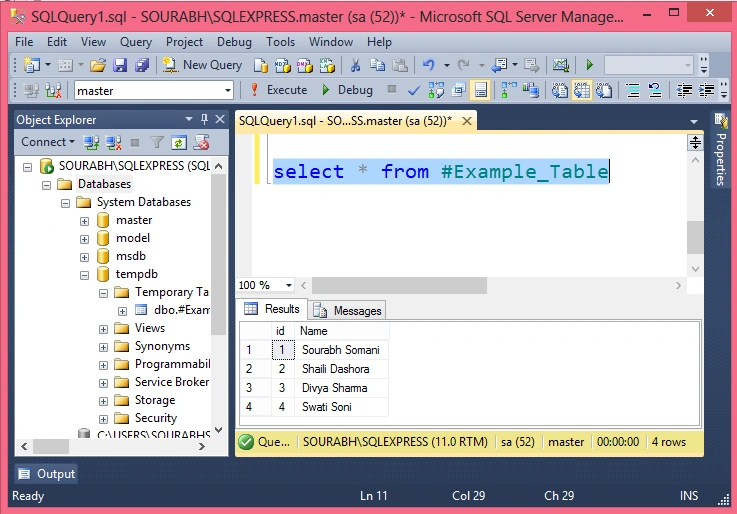This screenshot has width=737, height=514.
Task: Open the Output panel tab
Action: [x=47, y=474]
